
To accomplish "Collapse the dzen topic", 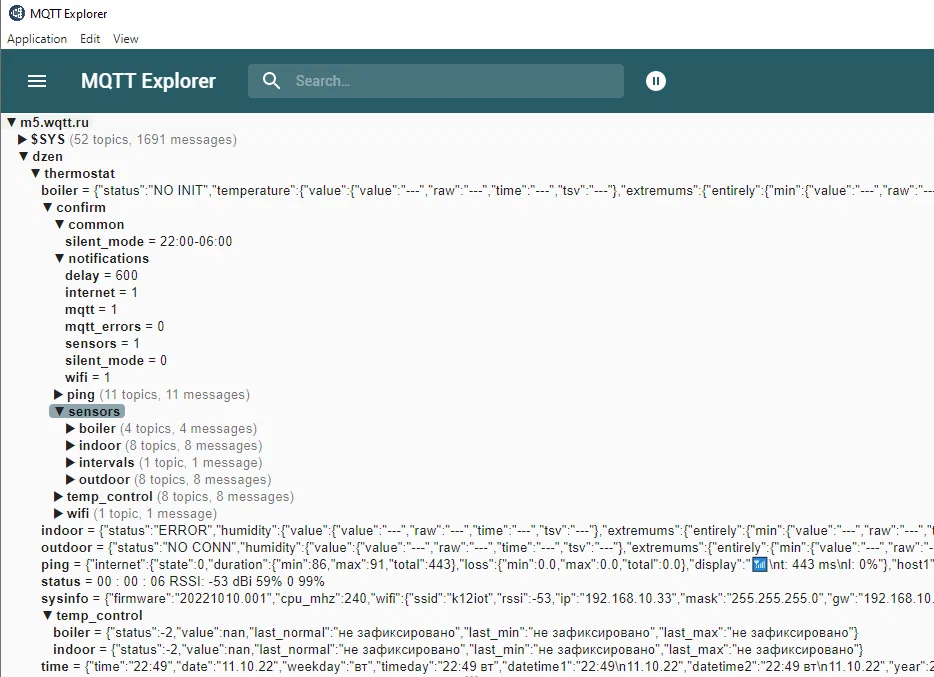I will pos(24,156).
